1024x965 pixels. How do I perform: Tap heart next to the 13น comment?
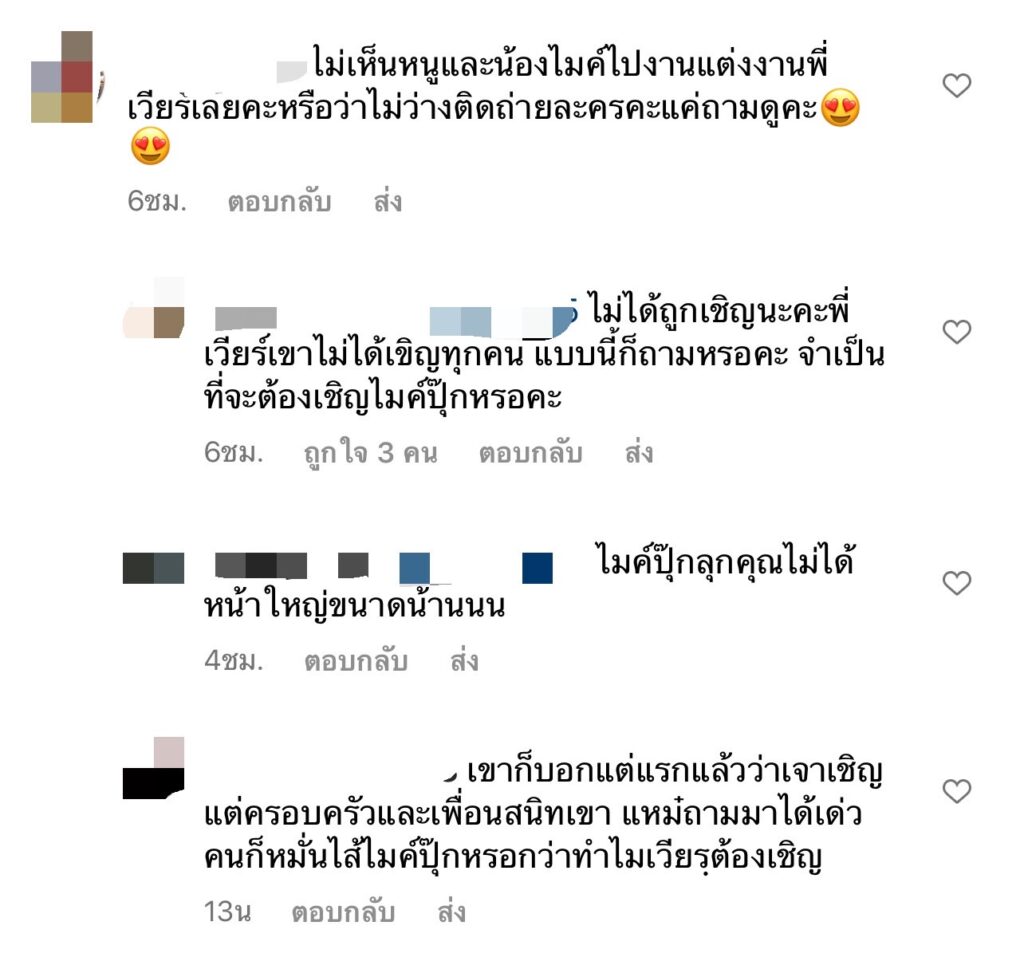[957, 791]
